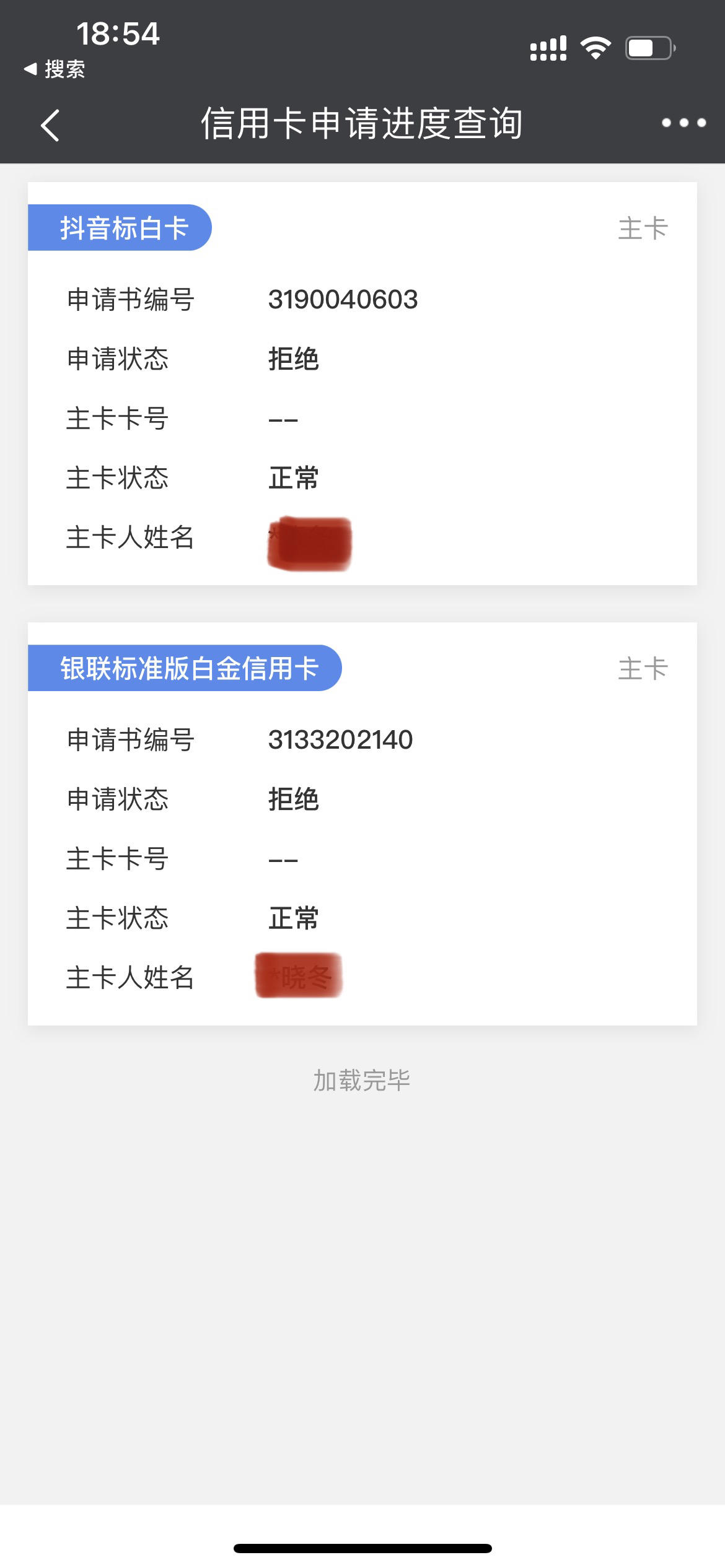Tap the small back triangle beside 搜索

pyautogui.click(x=30, y=69)
